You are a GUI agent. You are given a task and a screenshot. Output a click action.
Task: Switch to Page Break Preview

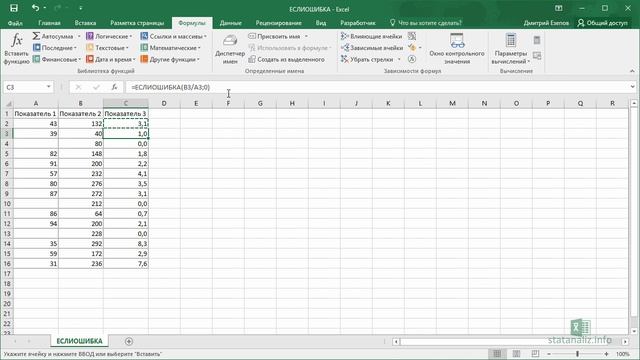point(535,354)
